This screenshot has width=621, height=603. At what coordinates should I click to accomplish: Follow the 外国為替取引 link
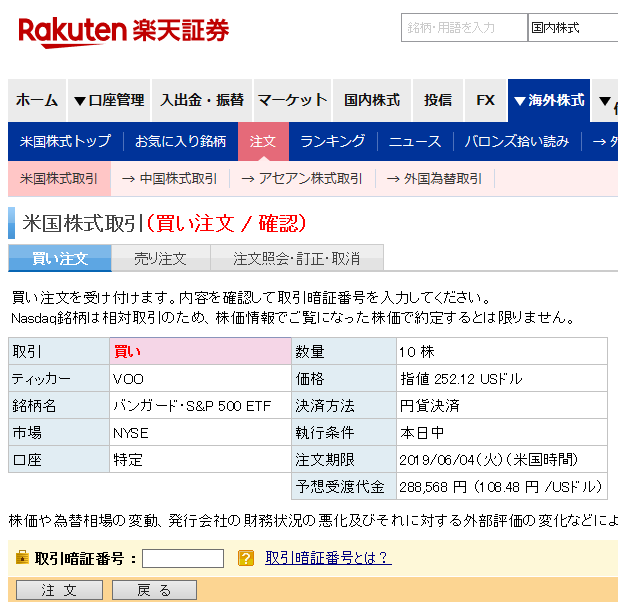click(x=434, y=179)
